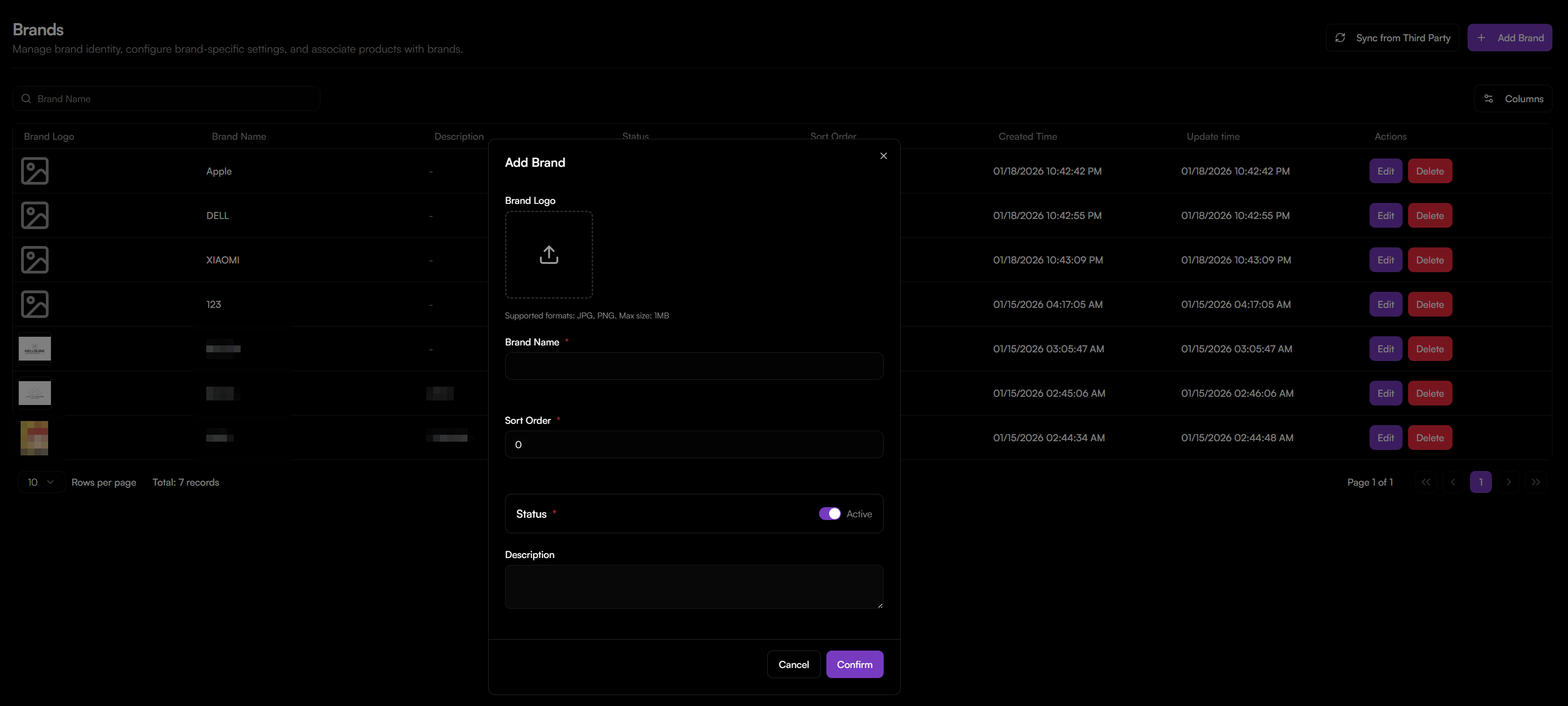Viewport: 1568px width, 706px height.
Task: Click Cancel in the Add Brand dialog
Action: (793, 664)
